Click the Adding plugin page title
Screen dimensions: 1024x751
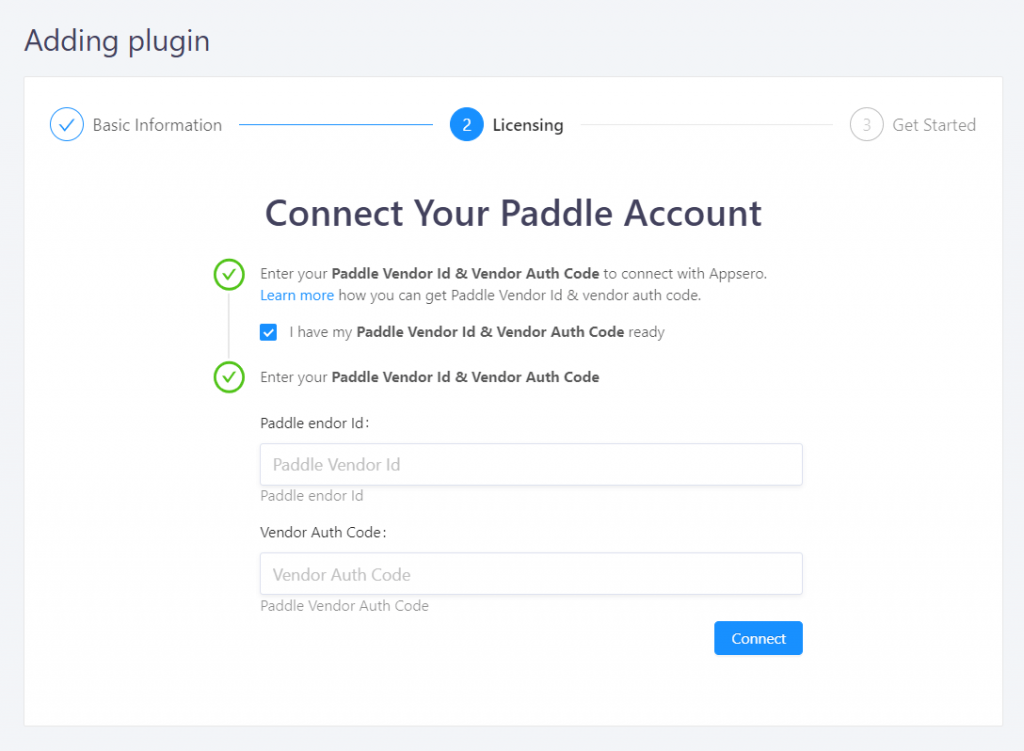coord(118,41)
